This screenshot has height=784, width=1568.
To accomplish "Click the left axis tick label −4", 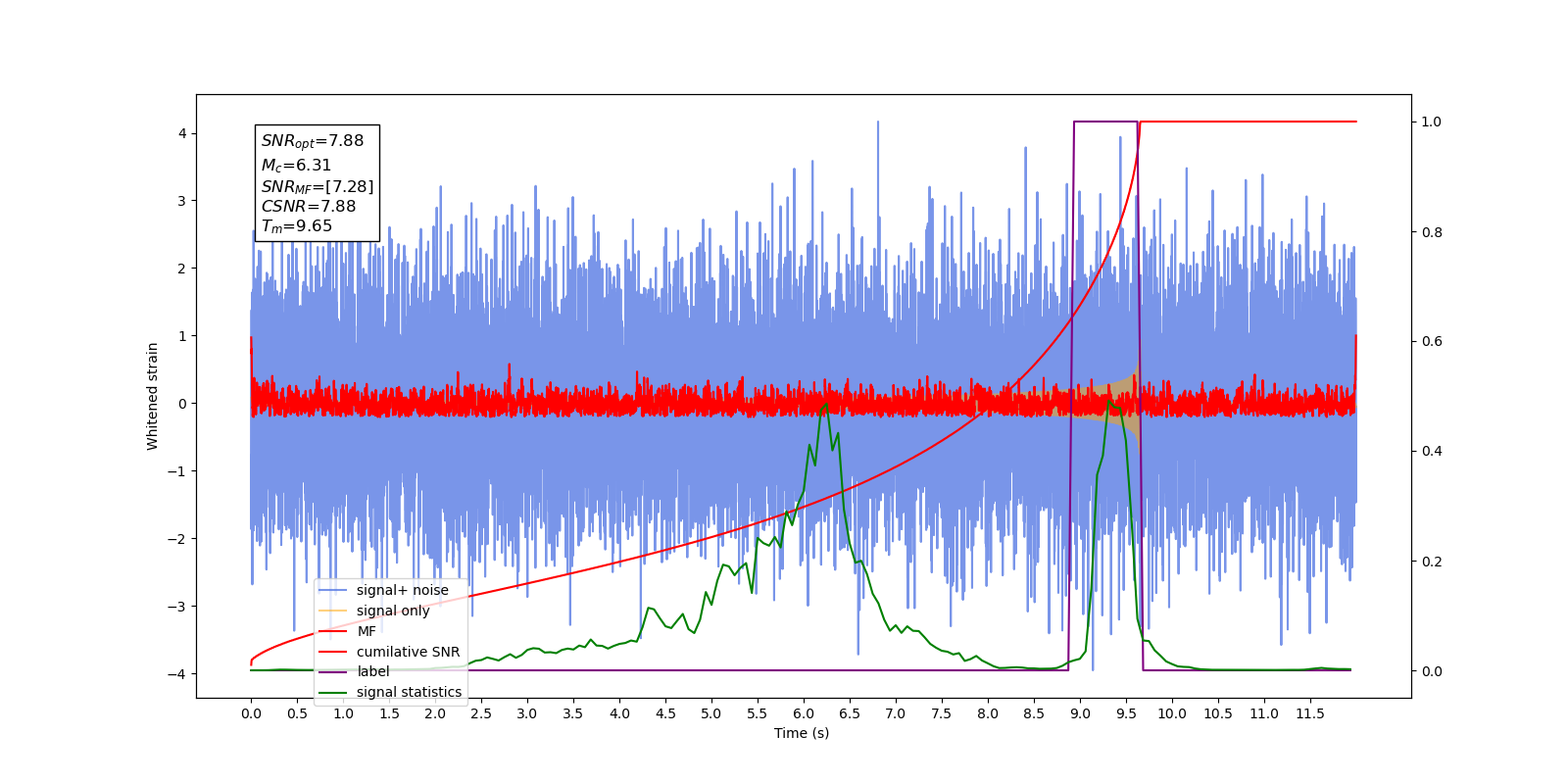I will (177, 674).
